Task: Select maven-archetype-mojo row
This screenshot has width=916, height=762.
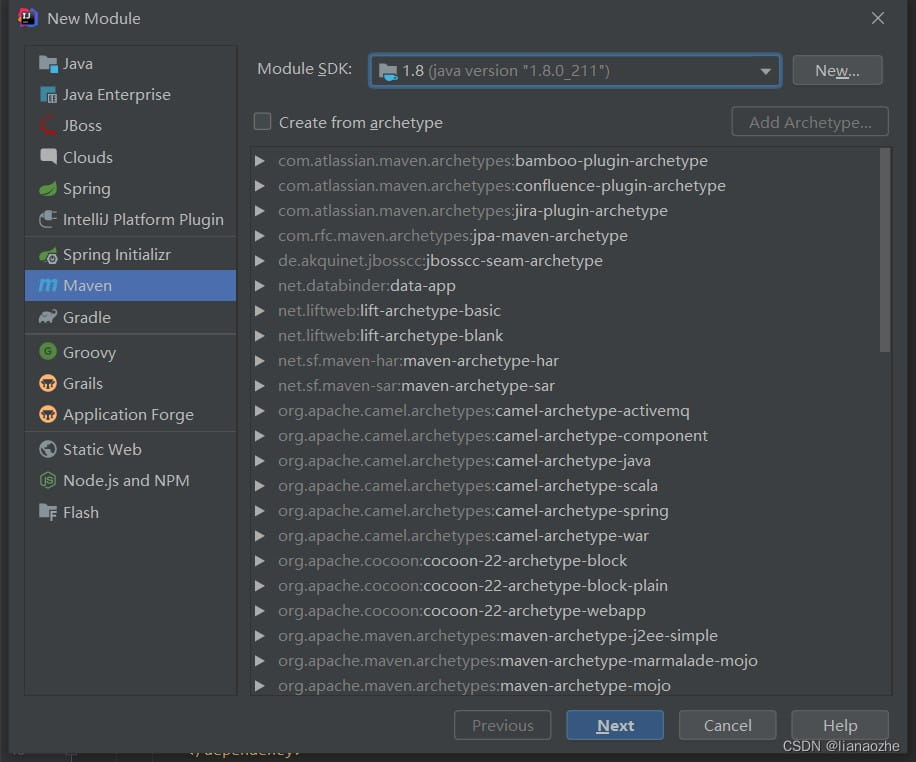Action: pyautogui.click(x=565, y=685)
